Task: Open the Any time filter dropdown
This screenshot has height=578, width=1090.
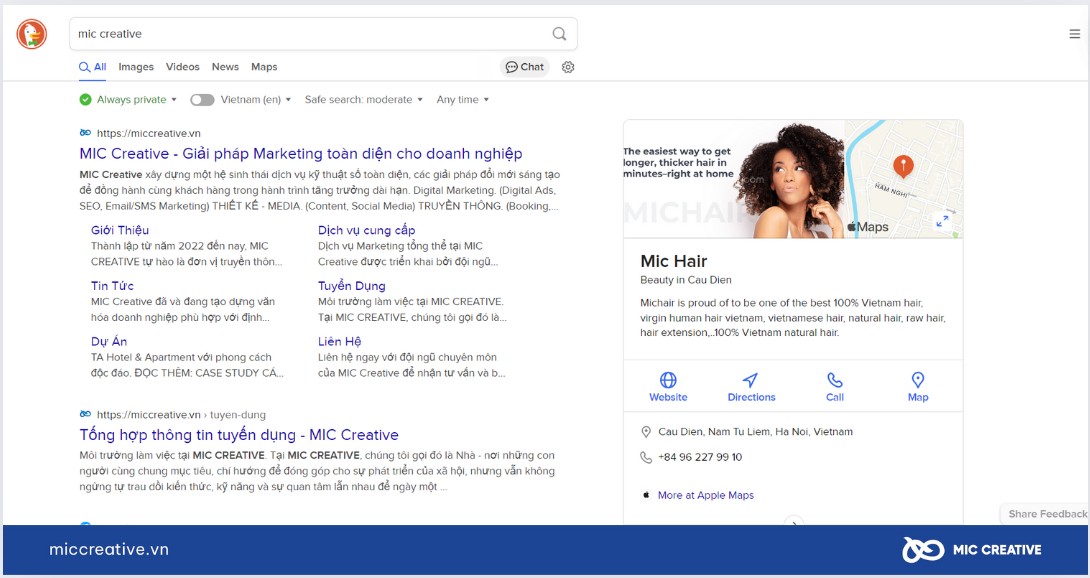Action: (x=463, y=100)
